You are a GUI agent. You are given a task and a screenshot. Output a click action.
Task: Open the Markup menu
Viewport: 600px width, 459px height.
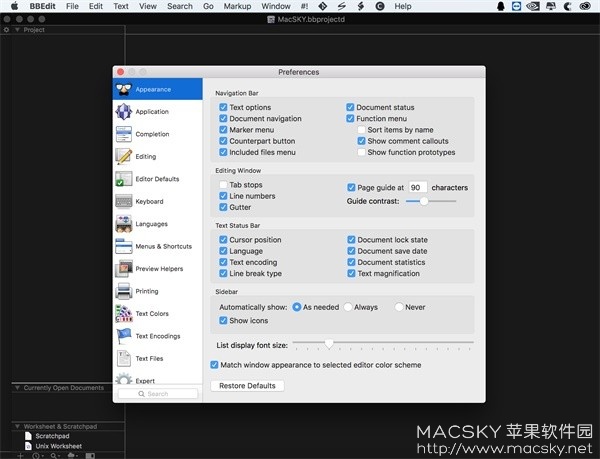[237, 6]
